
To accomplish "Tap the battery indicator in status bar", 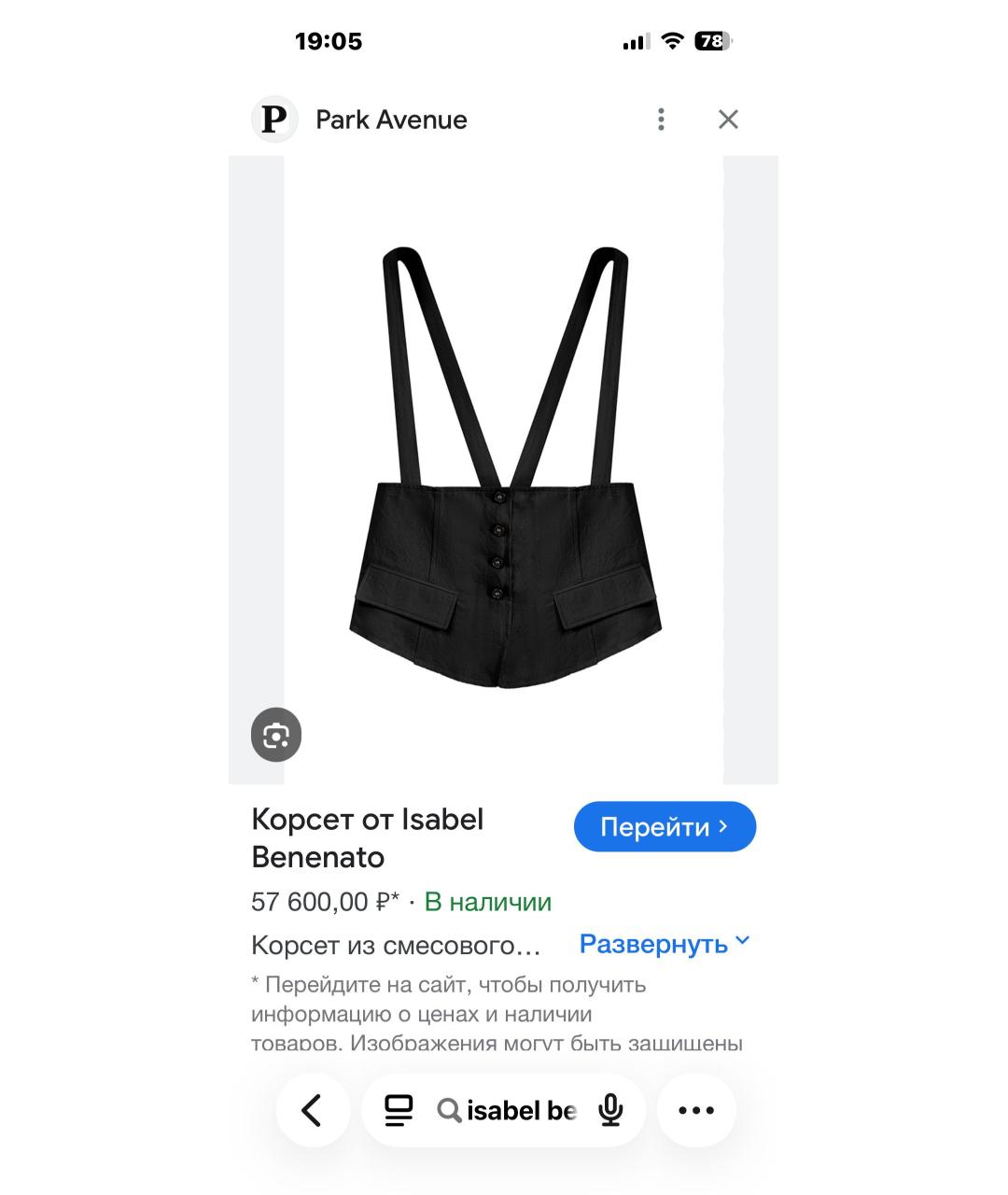I will tap(713, 41).
